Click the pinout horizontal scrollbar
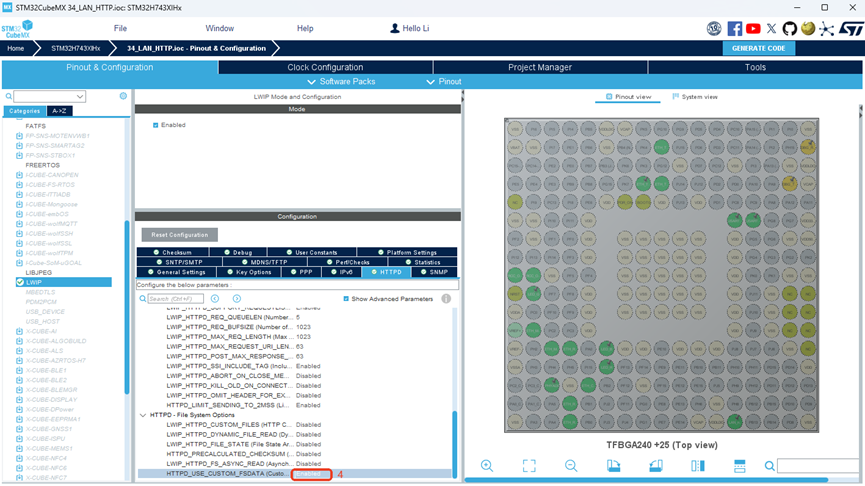Image resolution: width=865 pixels, height=486 pixels. click(646, 480)
